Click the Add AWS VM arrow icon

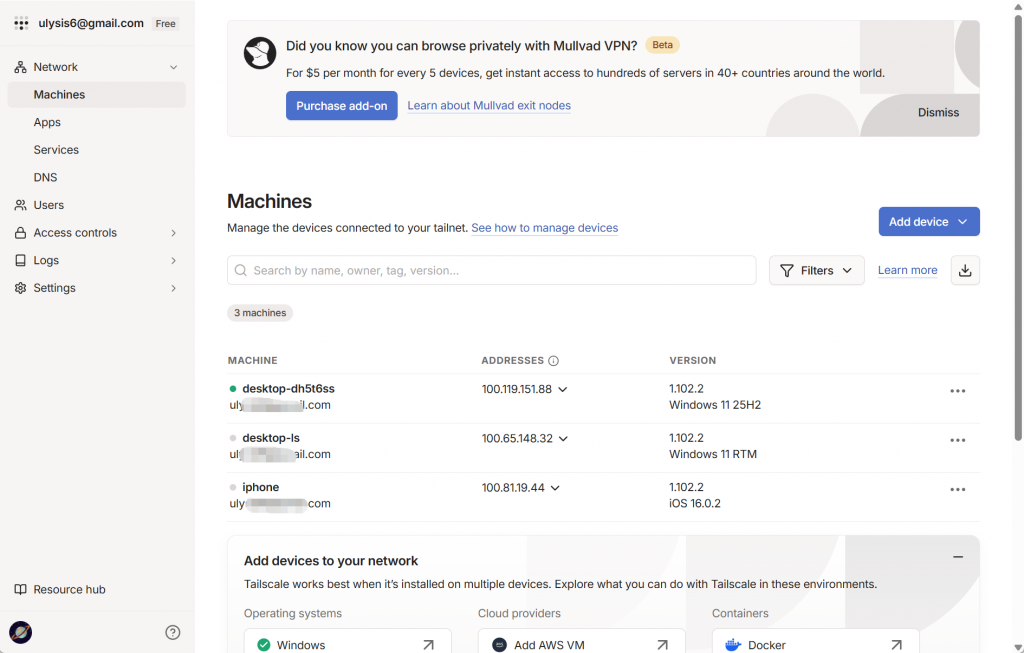[x=662, y=645]
